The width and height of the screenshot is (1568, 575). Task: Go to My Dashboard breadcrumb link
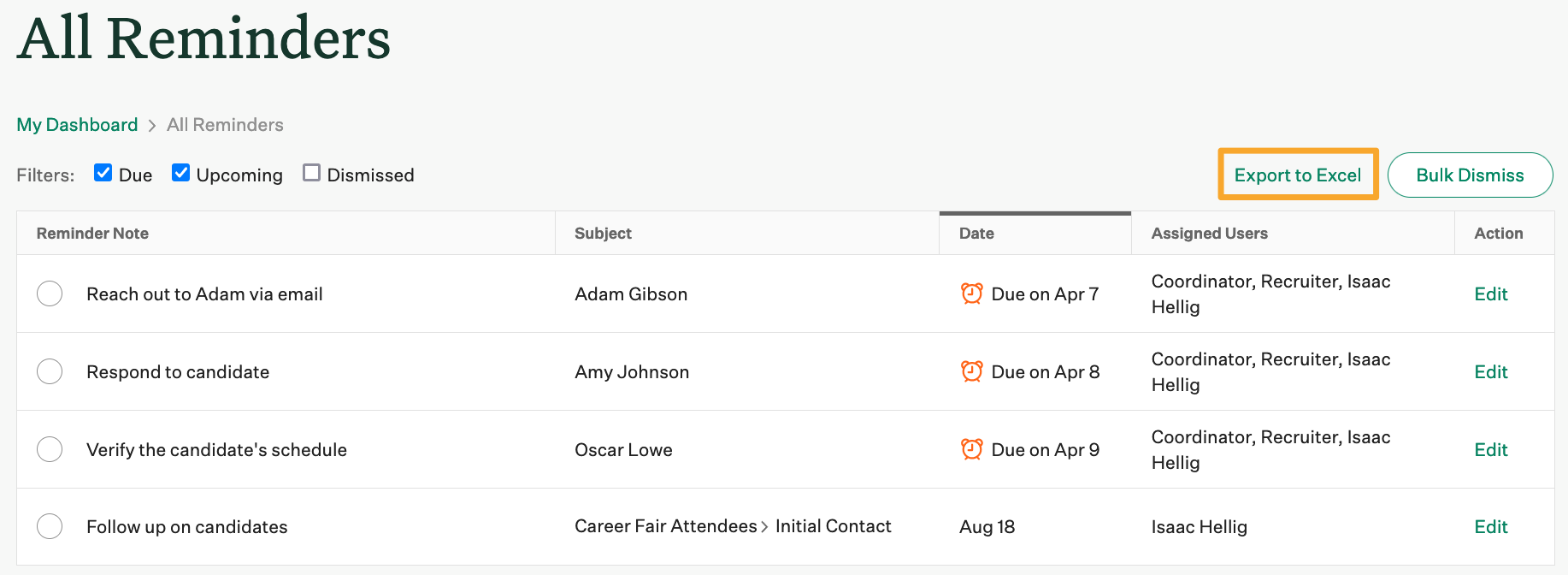click(x=77, y=125)
